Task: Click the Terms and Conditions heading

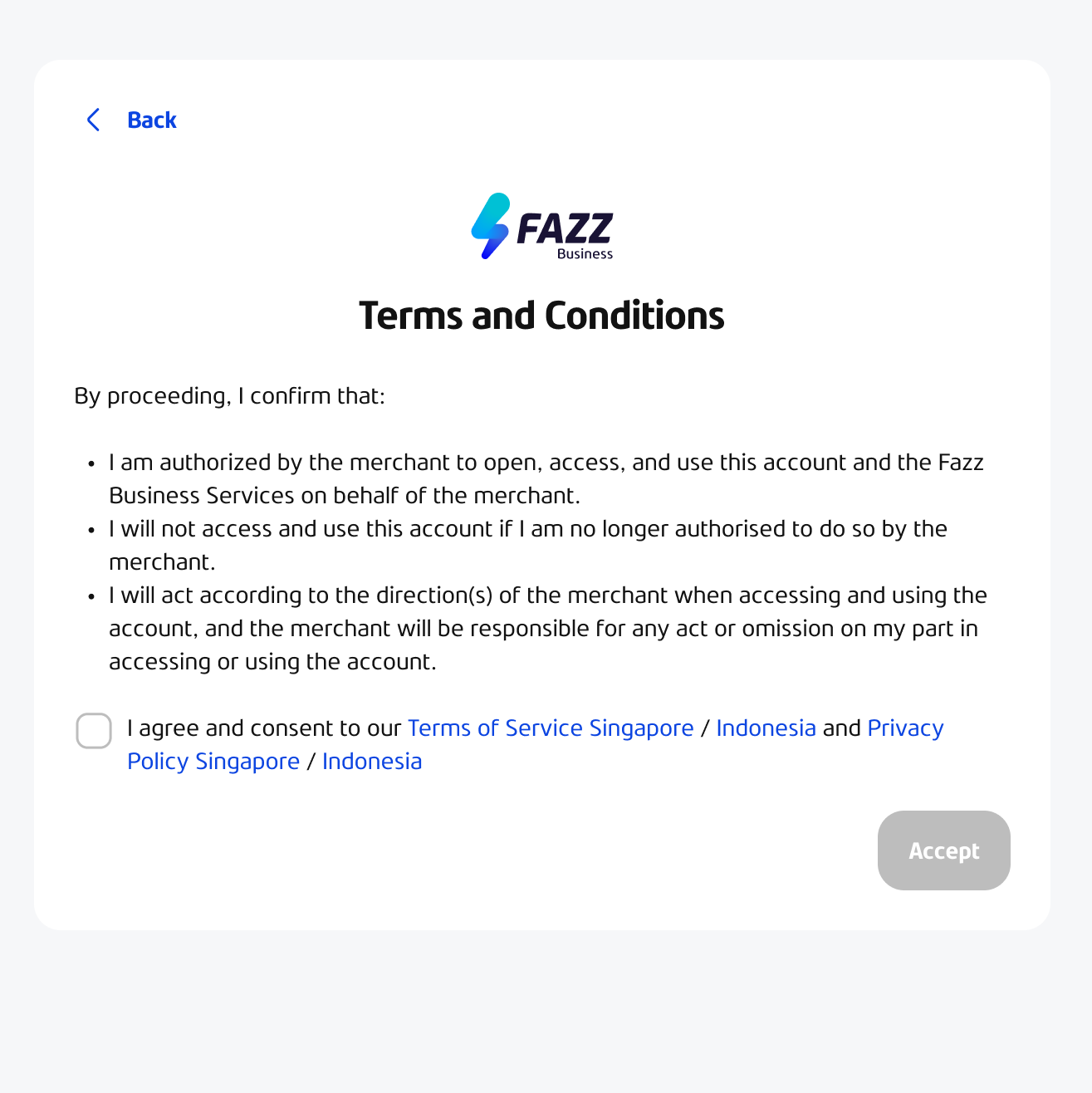Action: pyautogui.click(x=541, y=316)
